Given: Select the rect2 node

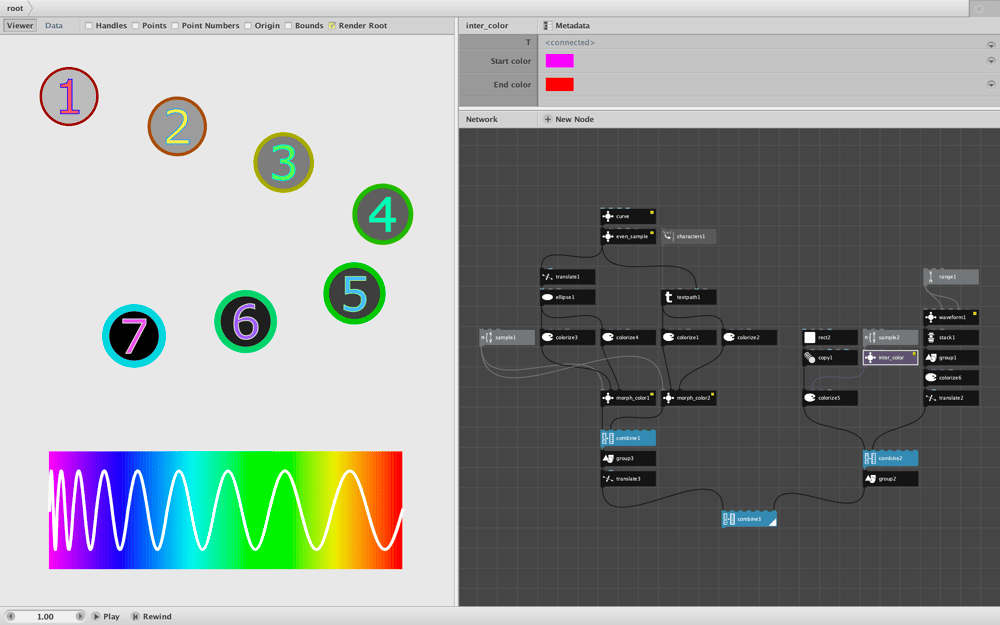Looking at the screenshot, I should [830, 337].
